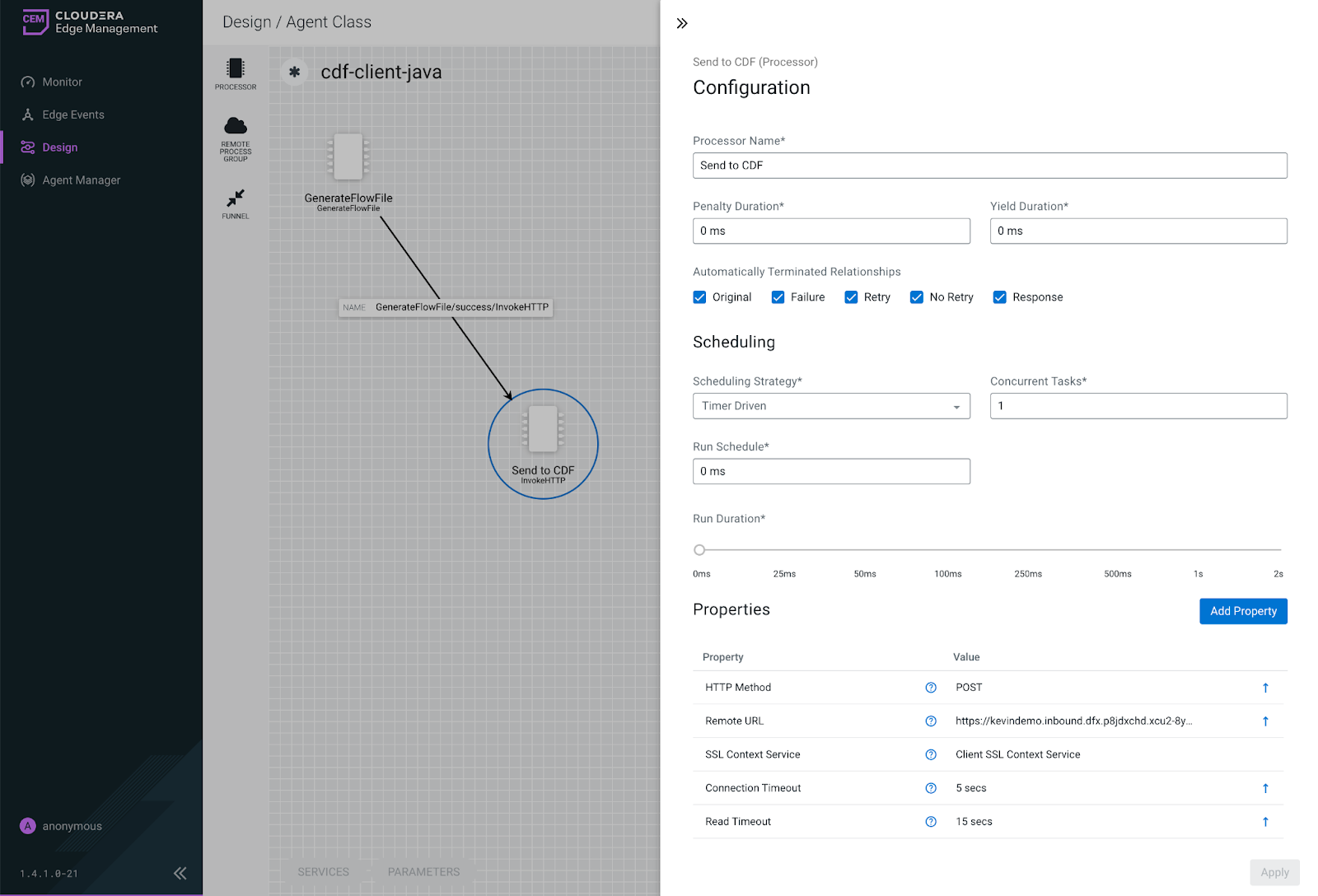
Task: Click the Run Duration slider handle
Action: [x=699, y=550]
